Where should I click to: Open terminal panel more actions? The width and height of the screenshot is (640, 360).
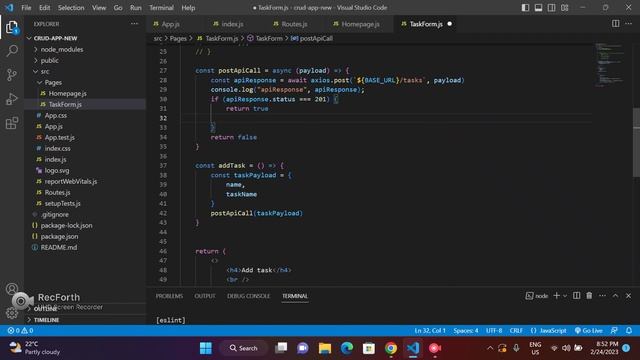coord(602,296)
